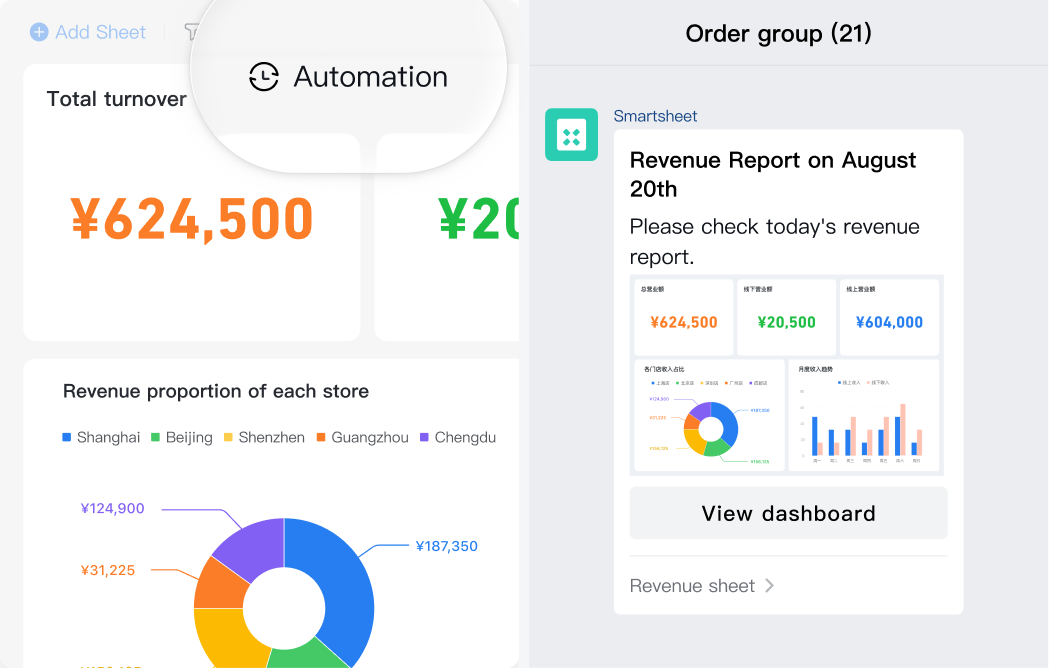Select the blue Shanghai legend swatch

pyautogui.click(x=67, y=437)
